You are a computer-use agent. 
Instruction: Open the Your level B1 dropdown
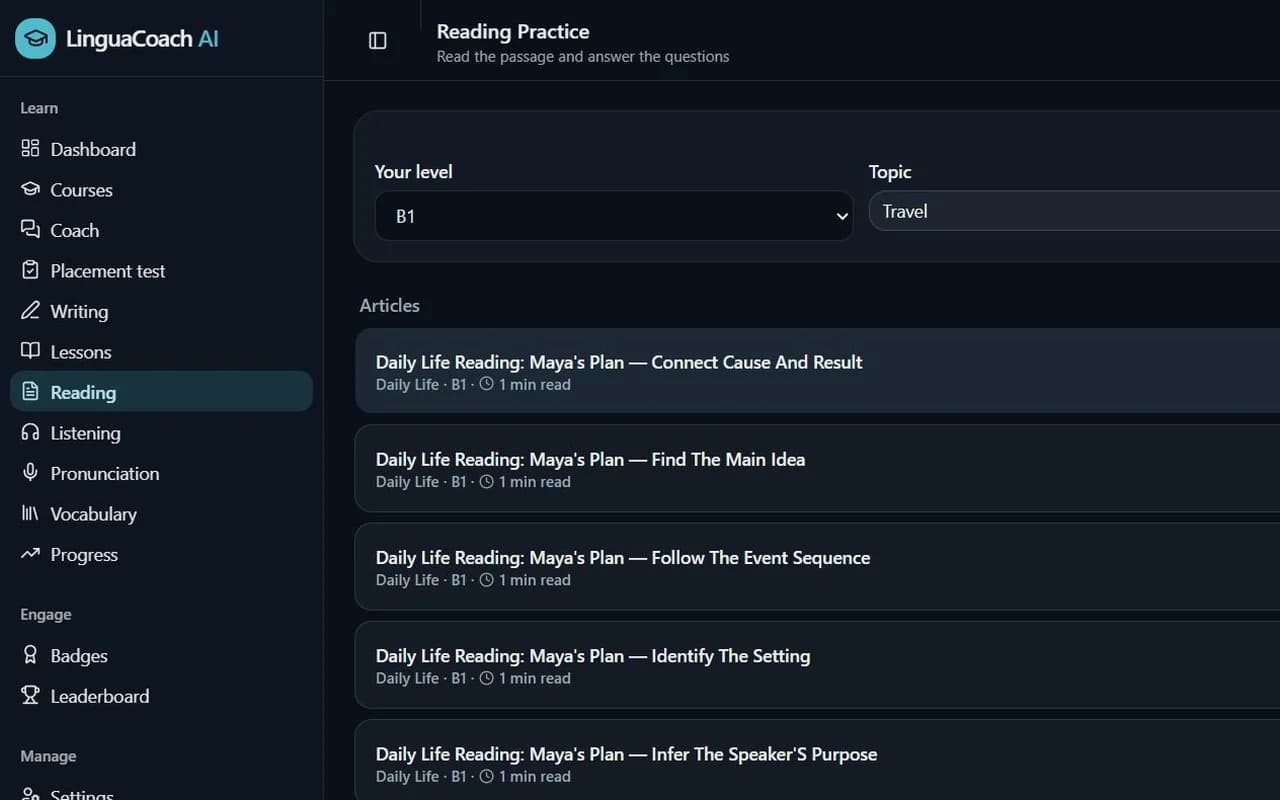(613, 216)
